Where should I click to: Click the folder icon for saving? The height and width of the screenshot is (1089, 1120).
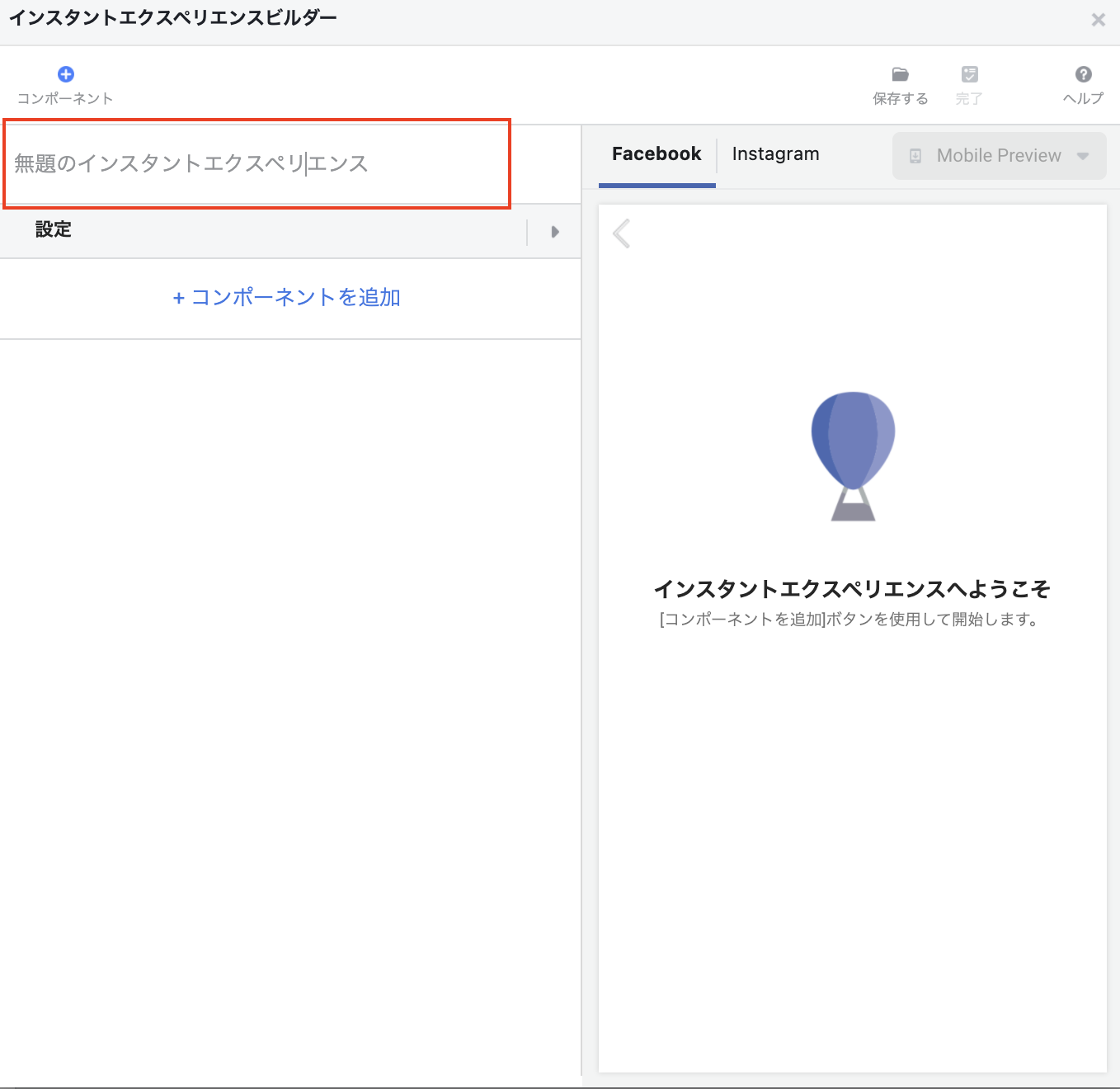tap(901, 75)
